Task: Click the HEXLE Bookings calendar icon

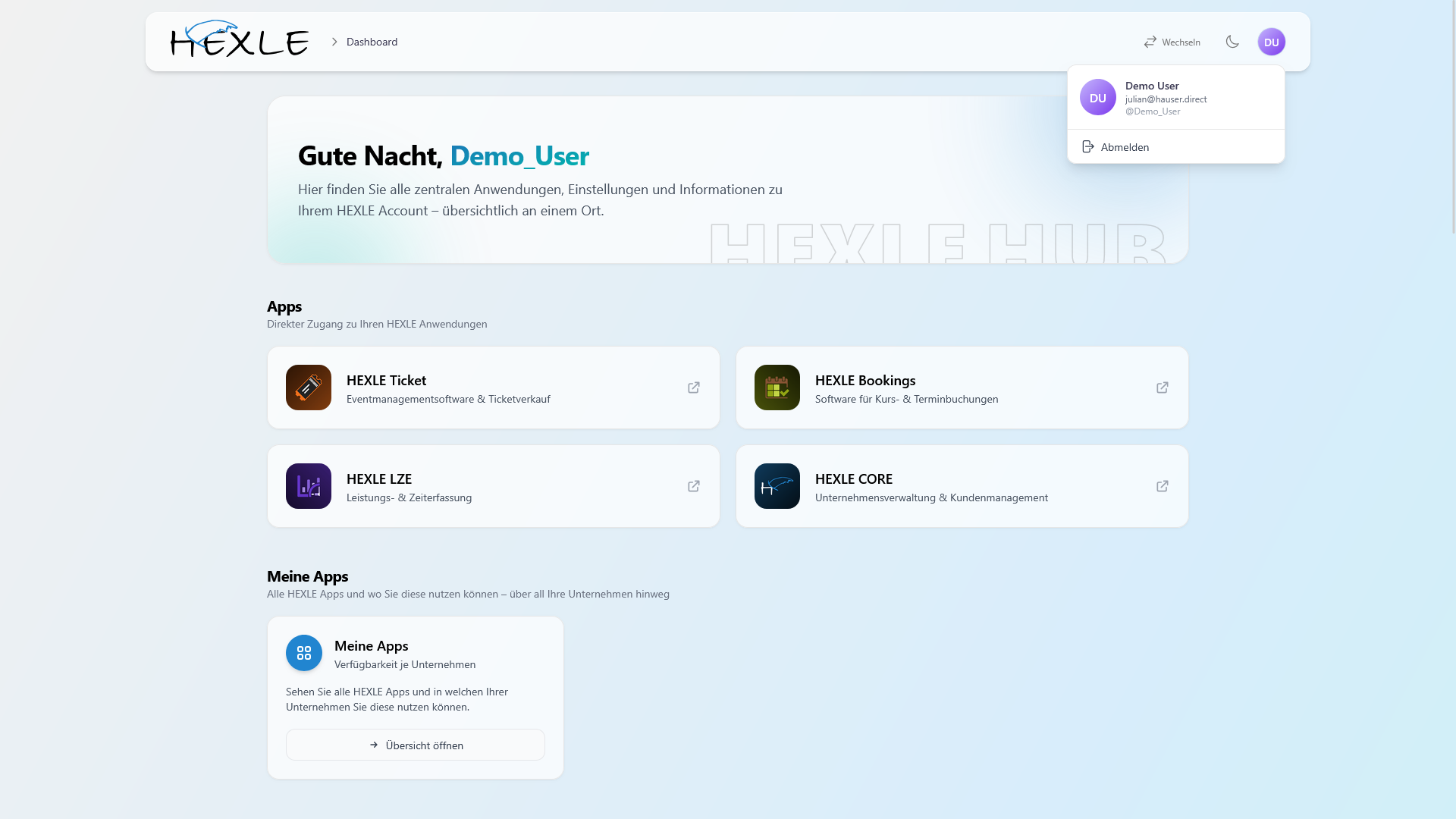Action: [x=777, y=388]
